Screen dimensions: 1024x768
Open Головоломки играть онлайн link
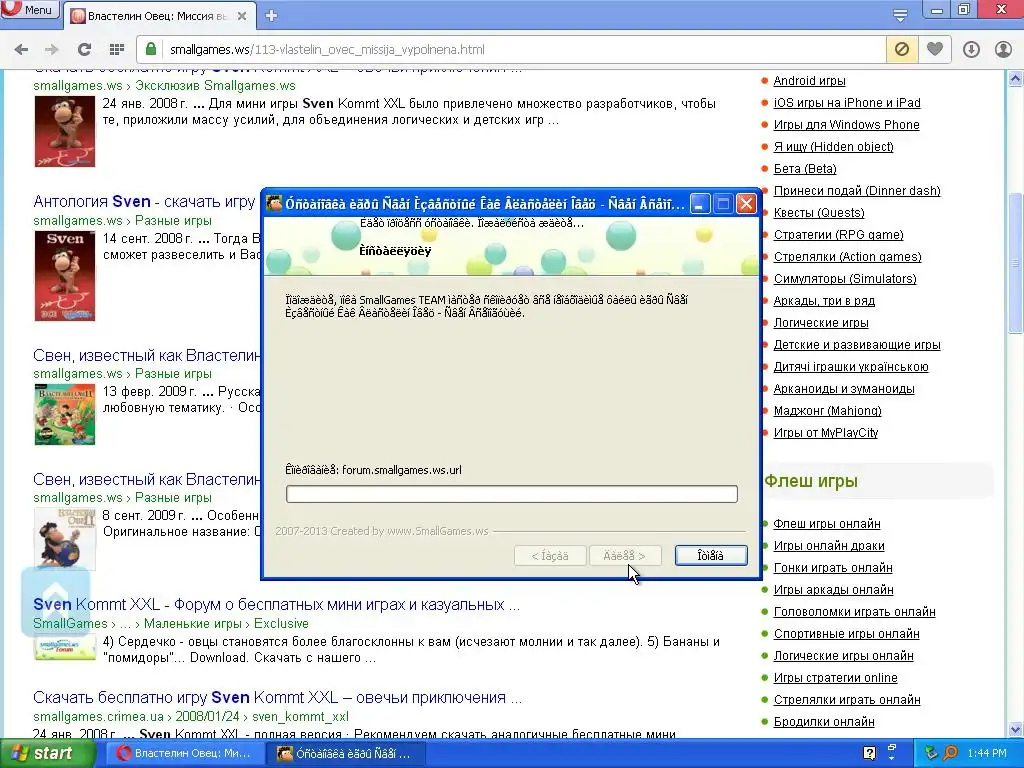click(854, 612)
